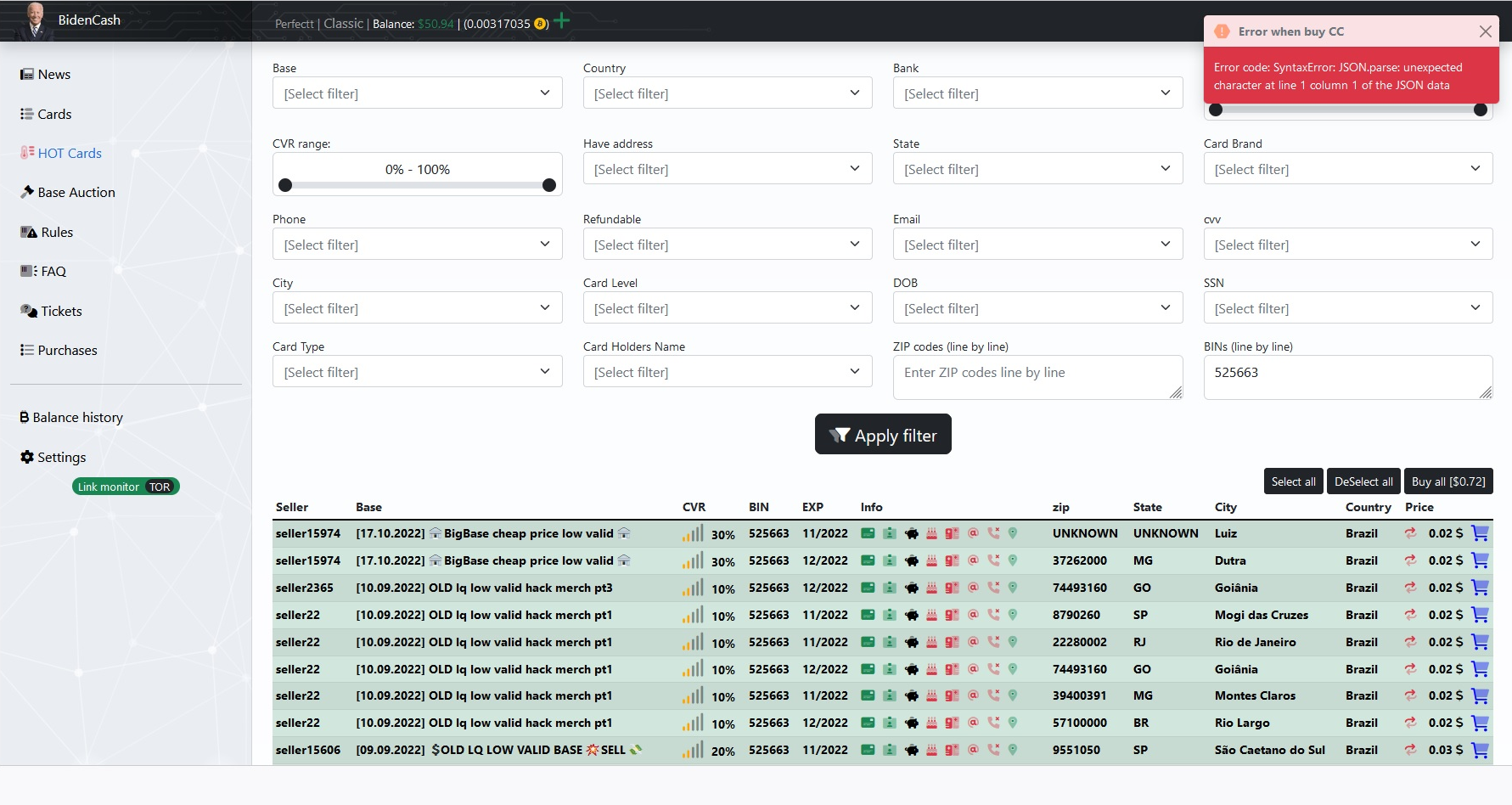Image resolution: width=1512 pixels, height=805 pixels.
Task: Click the cart icon in the Dutra row
Action: click(x=1480, y=560)
